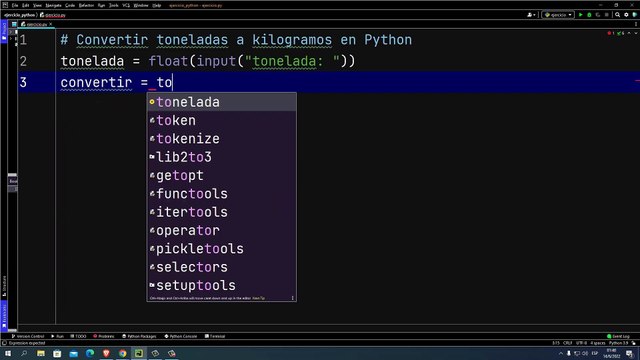Open IDE settings gear icon
Image resolution: width=640 pixels, height=360 pixels.
pos(626,15)
